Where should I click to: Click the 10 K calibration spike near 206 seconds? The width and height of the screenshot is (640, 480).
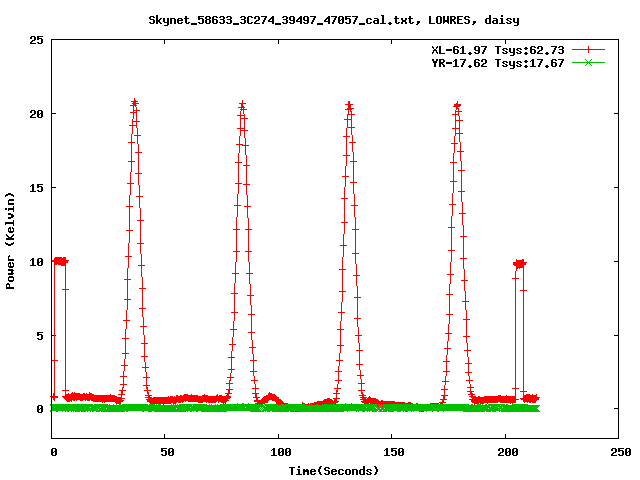pyautogui.click(x=520, y=264)
